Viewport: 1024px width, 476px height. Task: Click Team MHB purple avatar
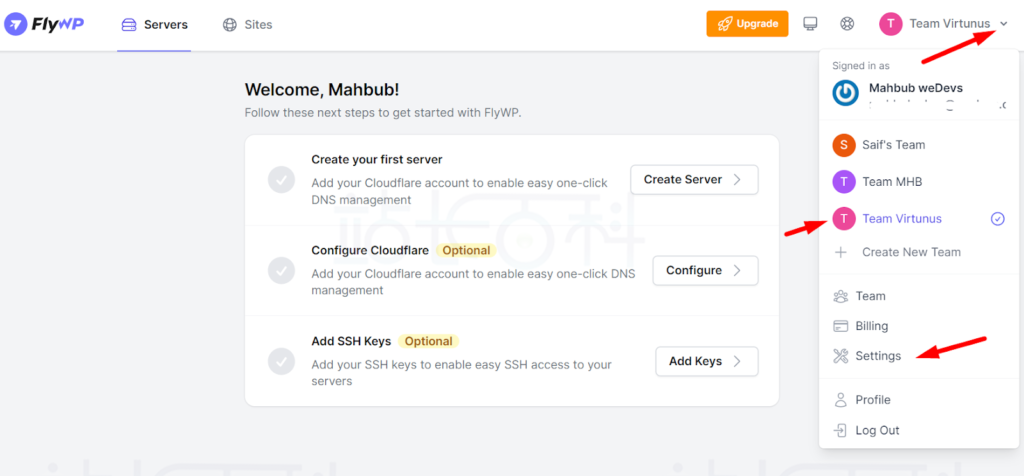click(844, 182)
